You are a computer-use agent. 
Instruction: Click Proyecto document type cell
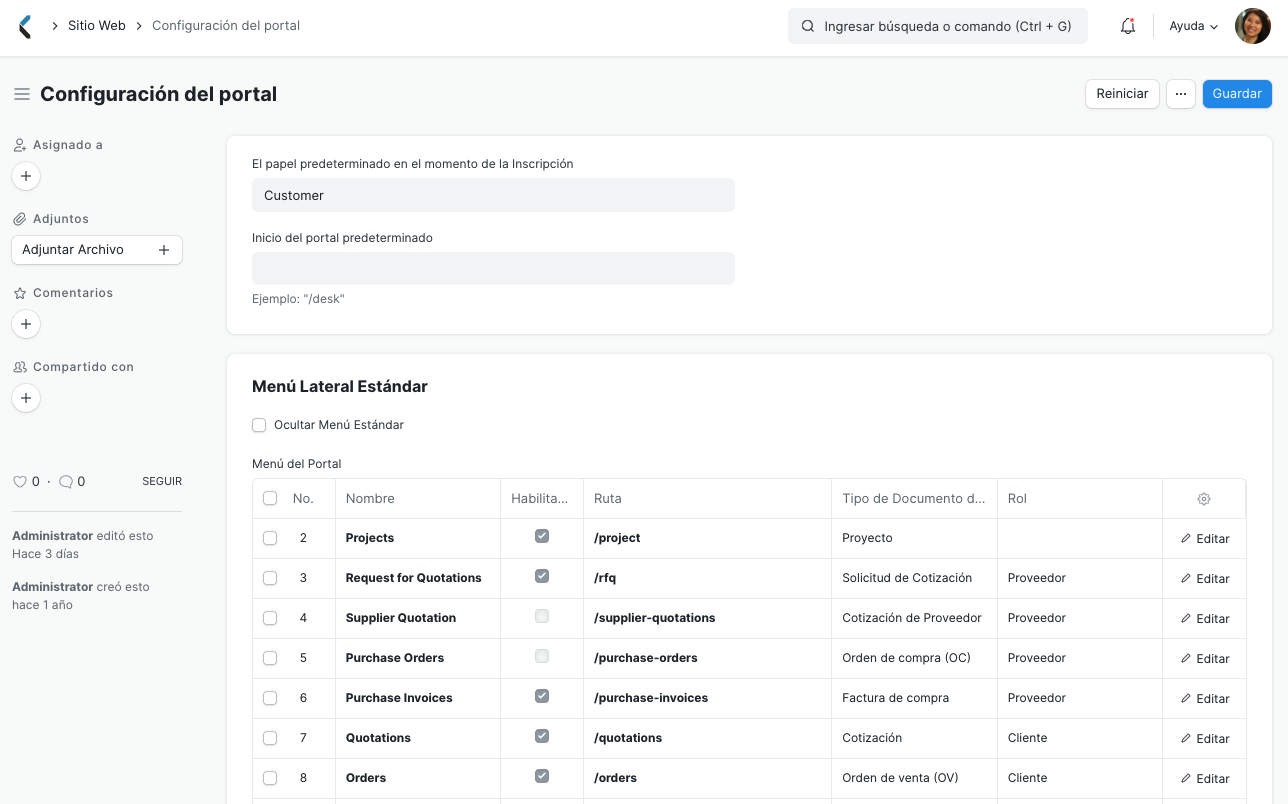[x=914, y=538]
